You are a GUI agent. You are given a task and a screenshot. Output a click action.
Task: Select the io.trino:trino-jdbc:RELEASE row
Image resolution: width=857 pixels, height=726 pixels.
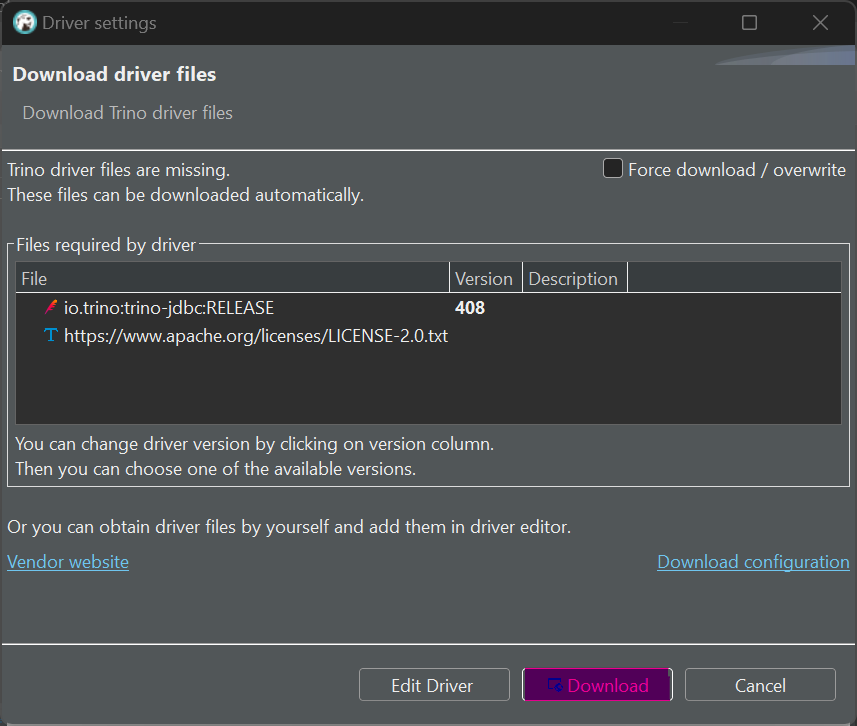428,308
